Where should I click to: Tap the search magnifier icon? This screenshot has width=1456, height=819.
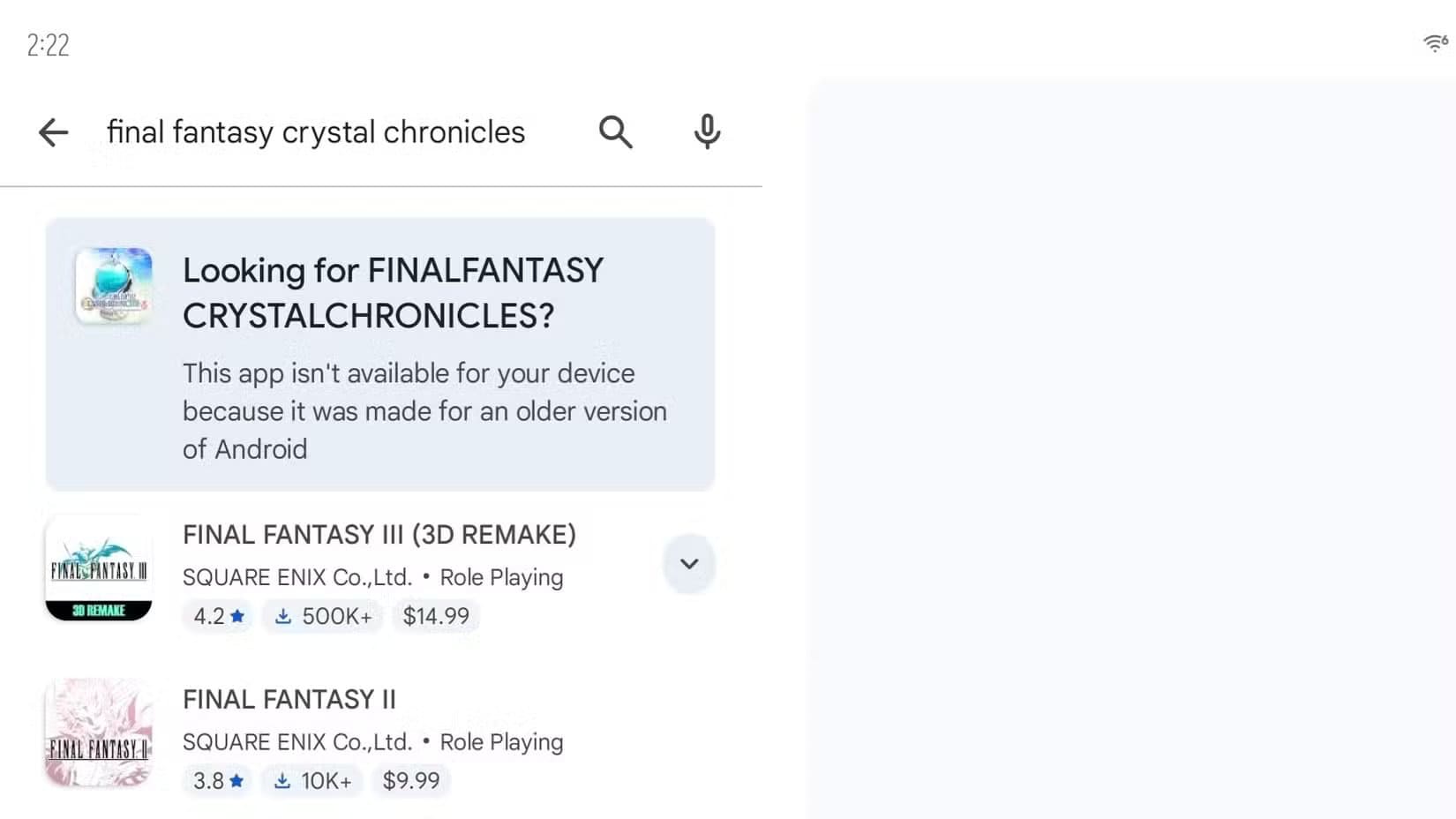pos(616,131)
